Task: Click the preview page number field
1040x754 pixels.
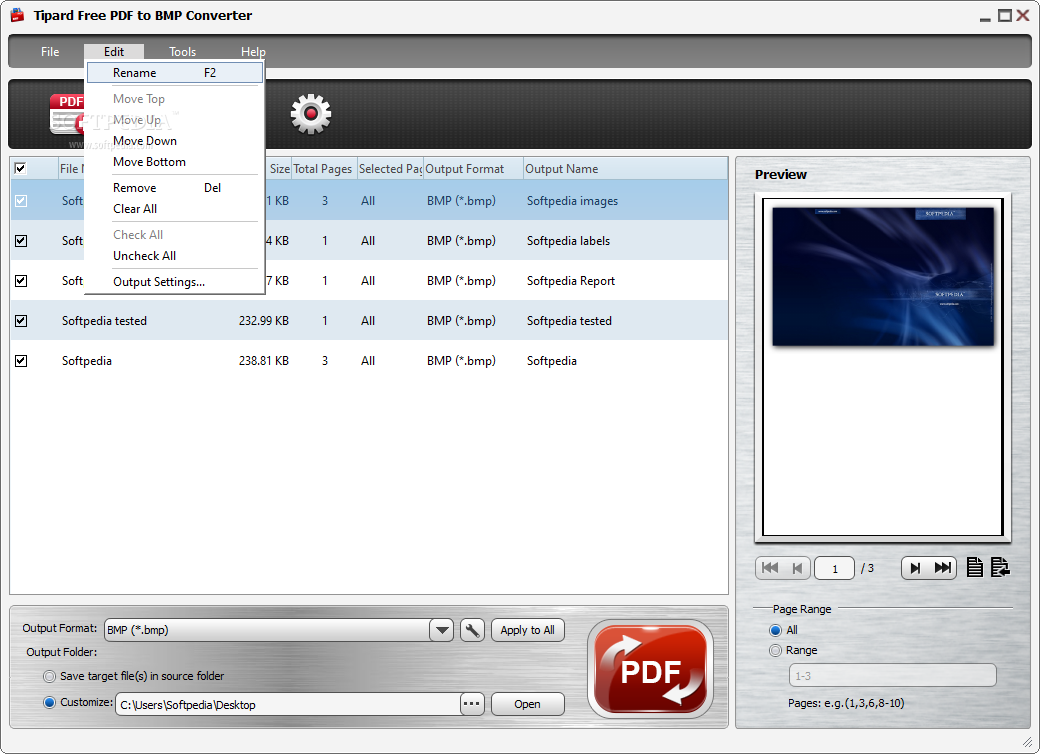Action: point(834,568)
